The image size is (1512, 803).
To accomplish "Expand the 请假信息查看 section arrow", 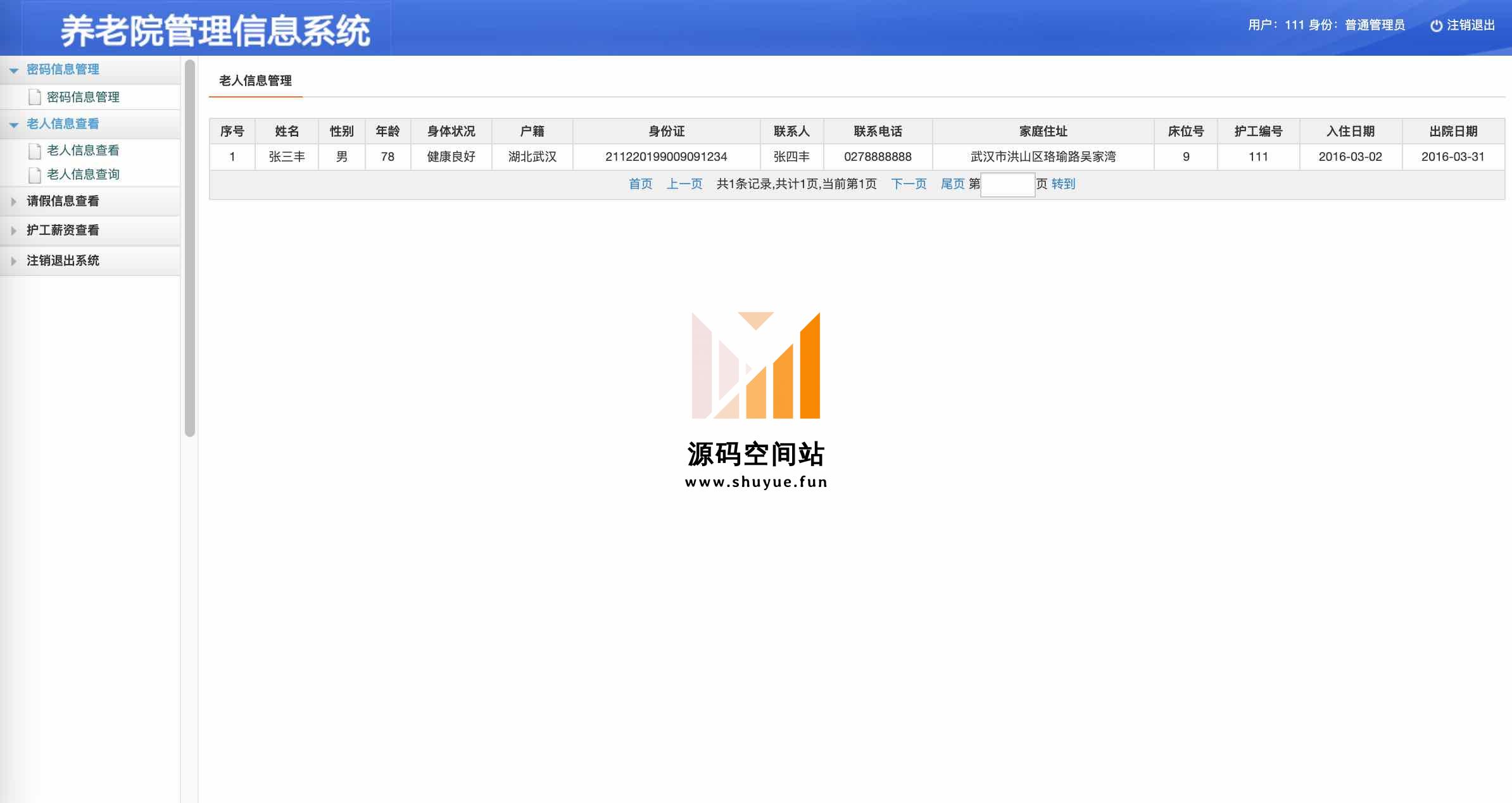I will [x=14, y=201].
